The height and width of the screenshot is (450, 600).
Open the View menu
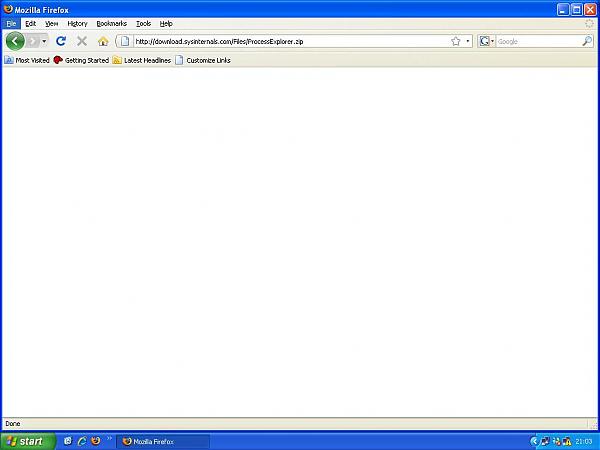click(52, 24)
